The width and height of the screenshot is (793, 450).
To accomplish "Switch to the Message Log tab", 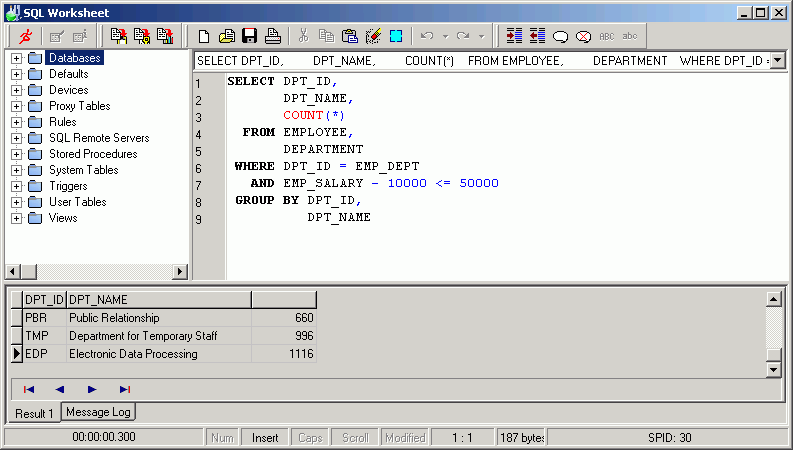I will coord(98,411).
